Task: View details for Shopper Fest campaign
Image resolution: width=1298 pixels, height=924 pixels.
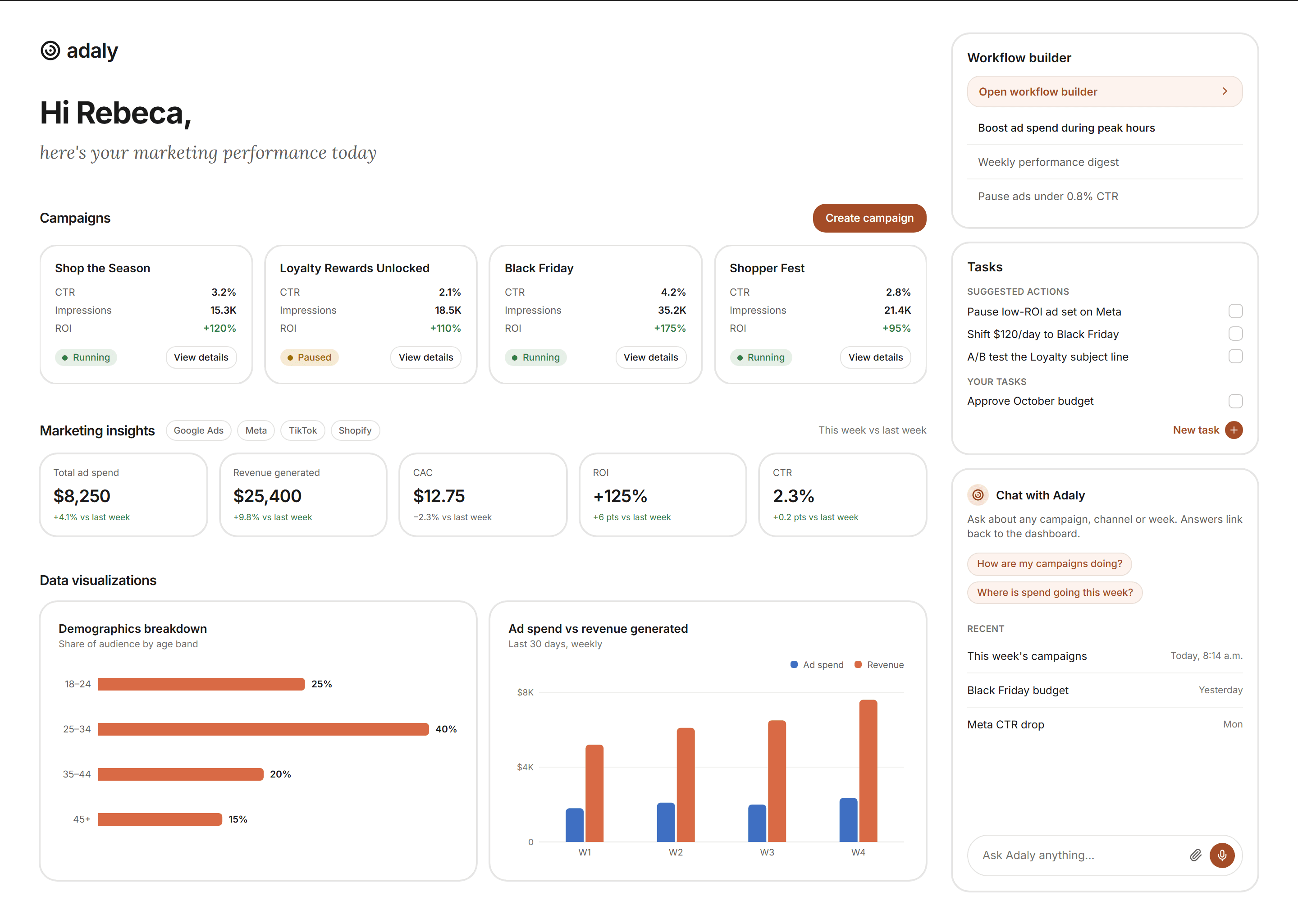Action: coord(875,357)
